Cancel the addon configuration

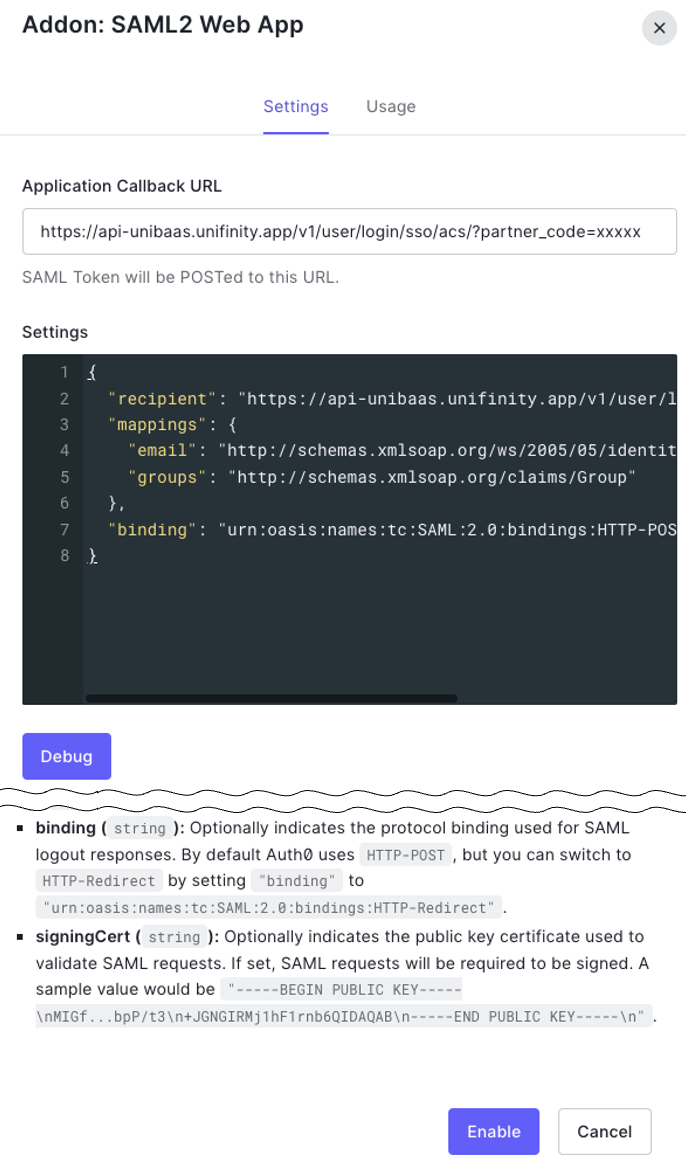(x=604, y=1132)
